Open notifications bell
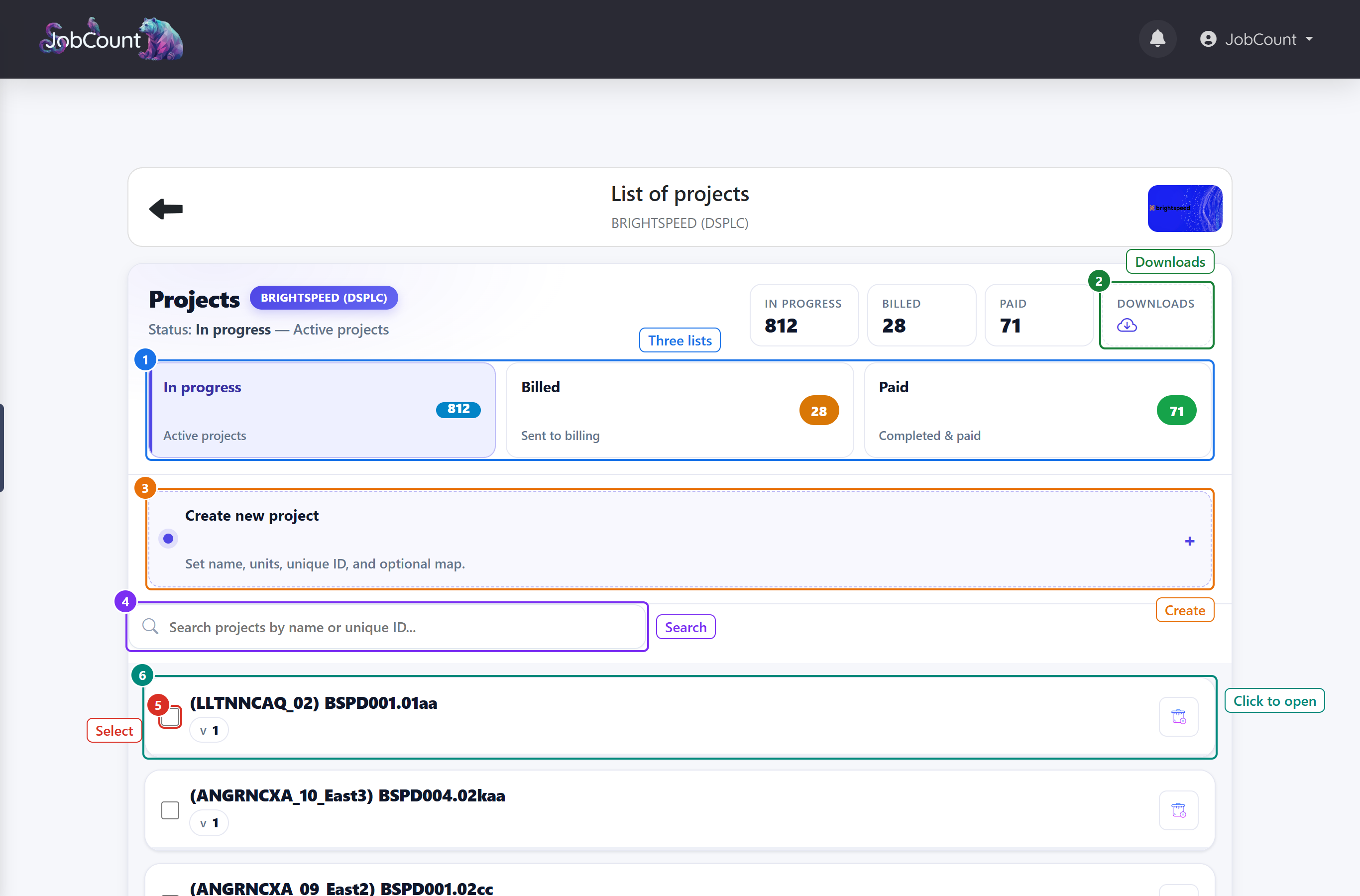The height and width of the screenshot is (896, 1360). [x=1157, y=39]
